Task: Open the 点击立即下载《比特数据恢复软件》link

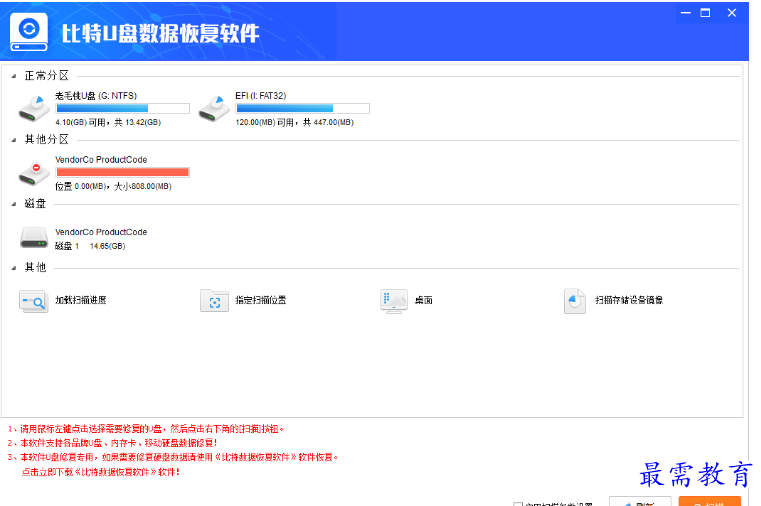Action: (100, 472)
